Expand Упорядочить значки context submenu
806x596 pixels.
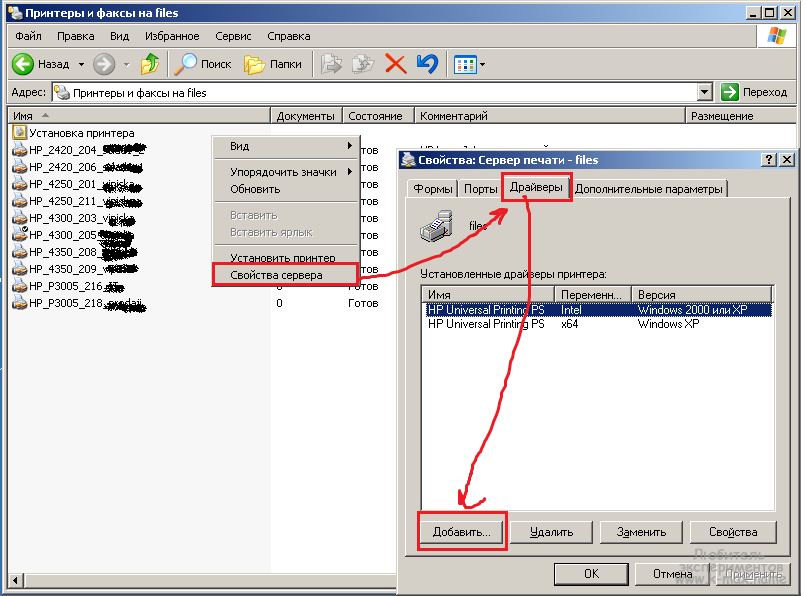[x=285, y=172]
